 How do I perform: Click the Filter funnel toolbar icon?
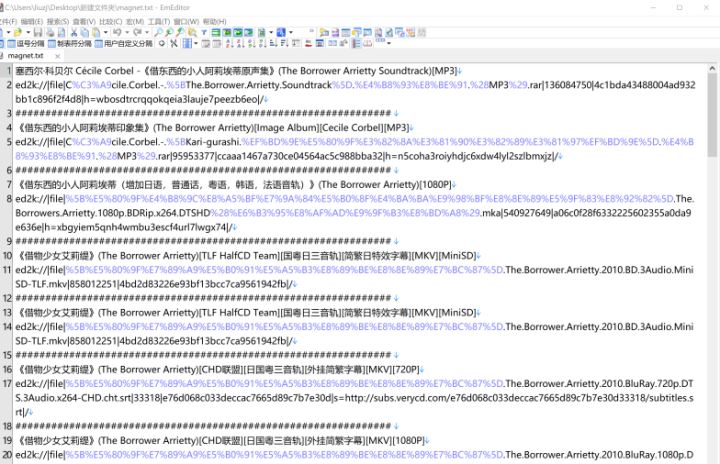click(x=204, y=32)
